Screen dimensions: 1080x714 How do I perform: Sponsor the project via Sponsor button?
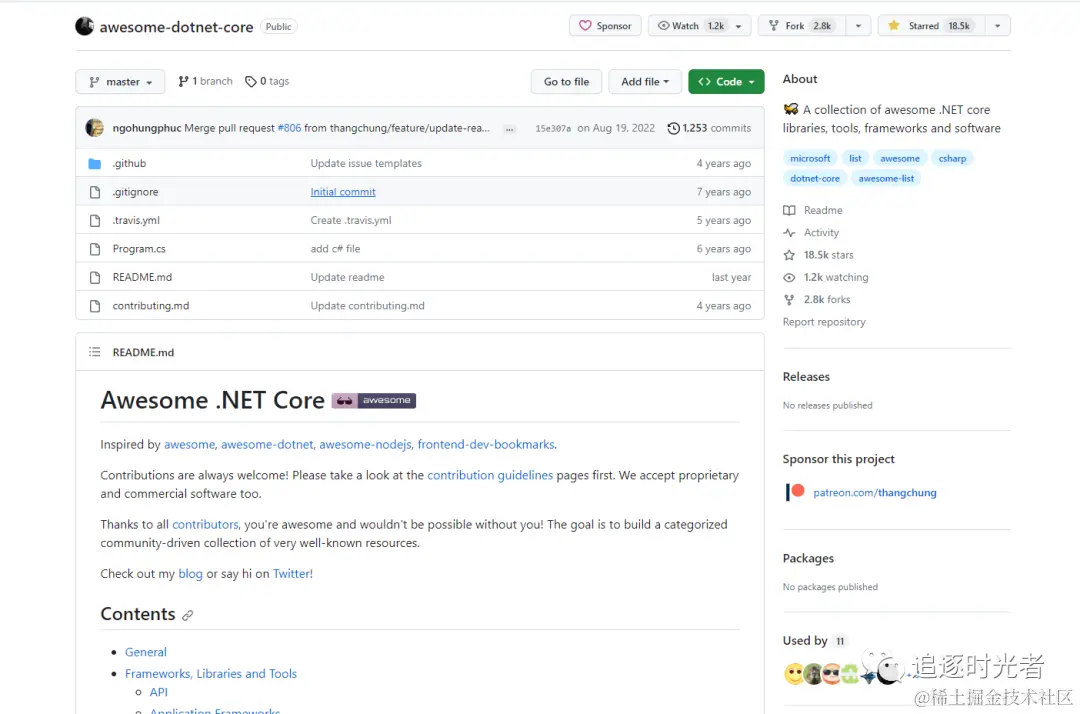[x=605, y=25]
